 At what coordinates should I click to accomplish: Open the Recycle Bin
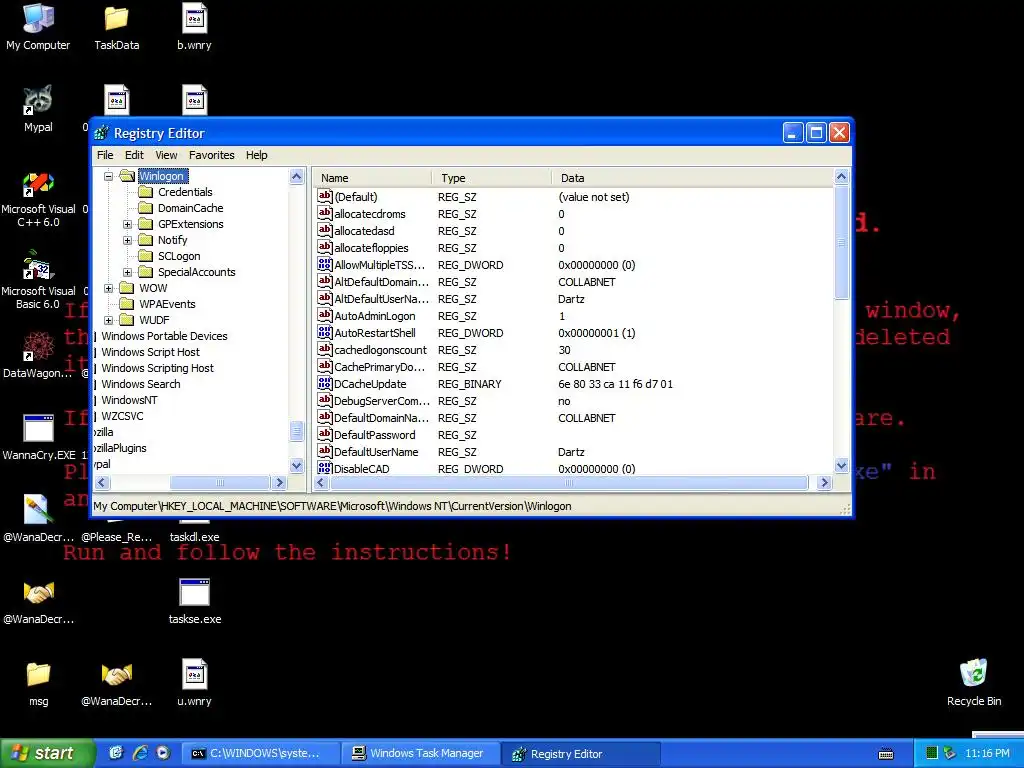point(974,683)
